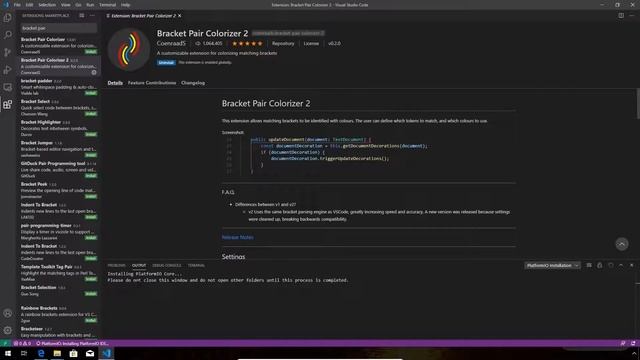Open File Explorer from the taskbar
Image resolution: width=640 pixels, height=360 pixels.
pyautogui.click(x=57, y=353)
